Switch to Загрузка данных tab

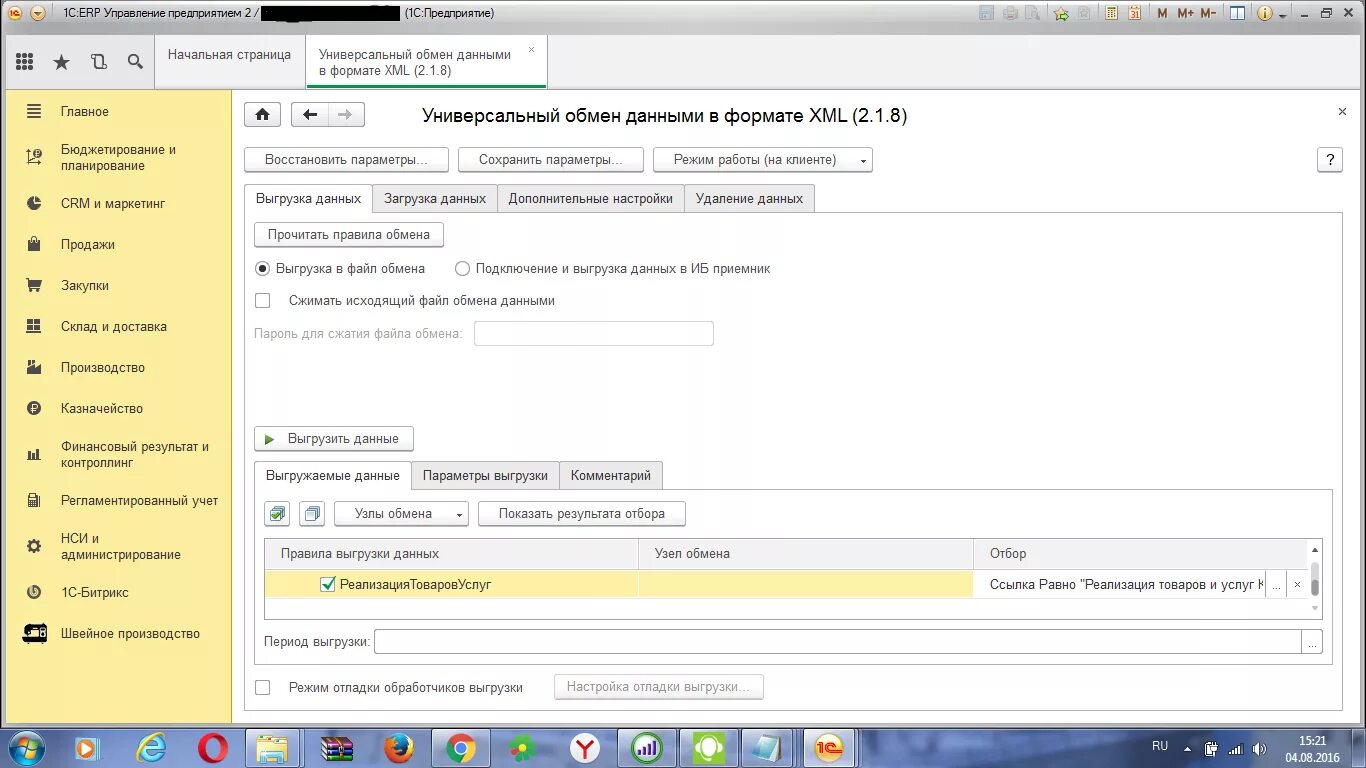pyautogui.click(x=435, y=198)
